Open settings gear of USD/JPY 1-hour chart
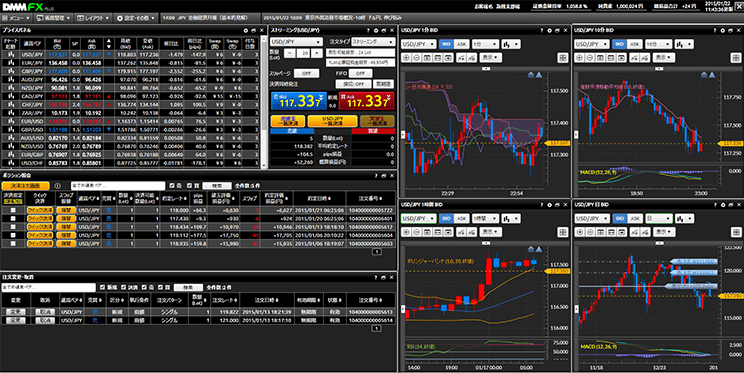 [549, 205]
